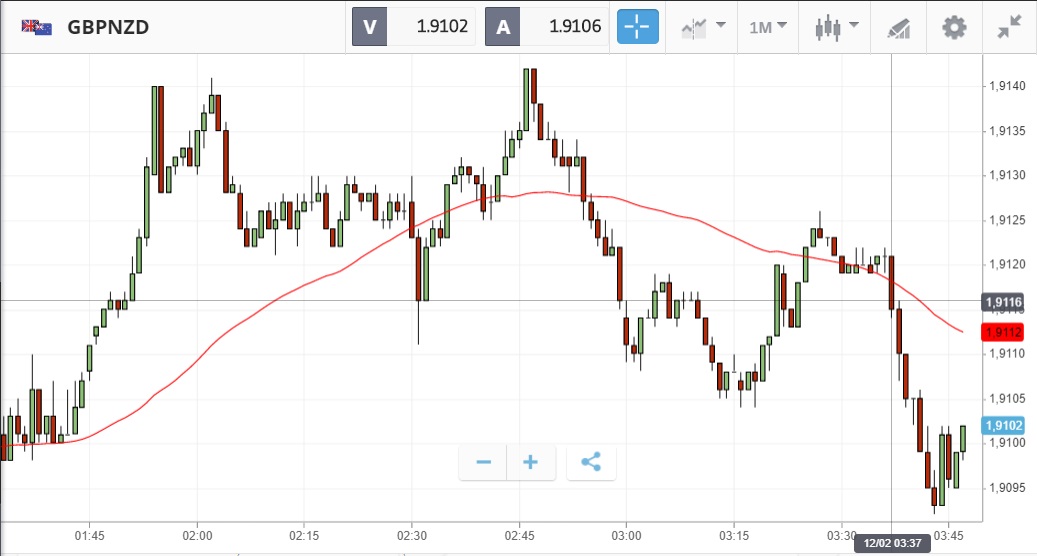Zoom in the chart with plus button

click(530, 462)
